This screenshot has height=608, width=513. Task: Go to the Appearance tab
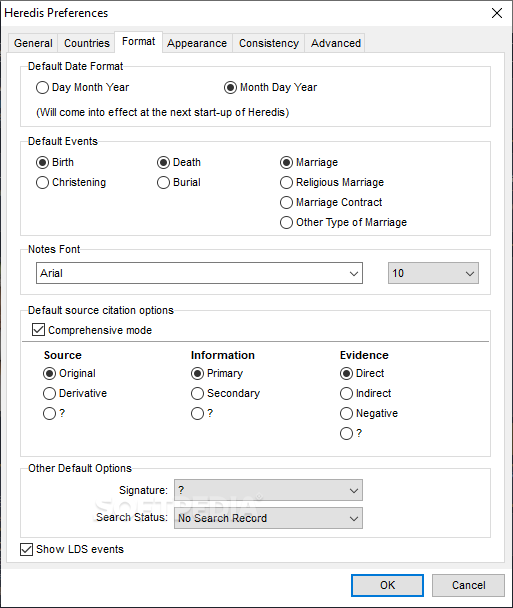coord(197,43)
